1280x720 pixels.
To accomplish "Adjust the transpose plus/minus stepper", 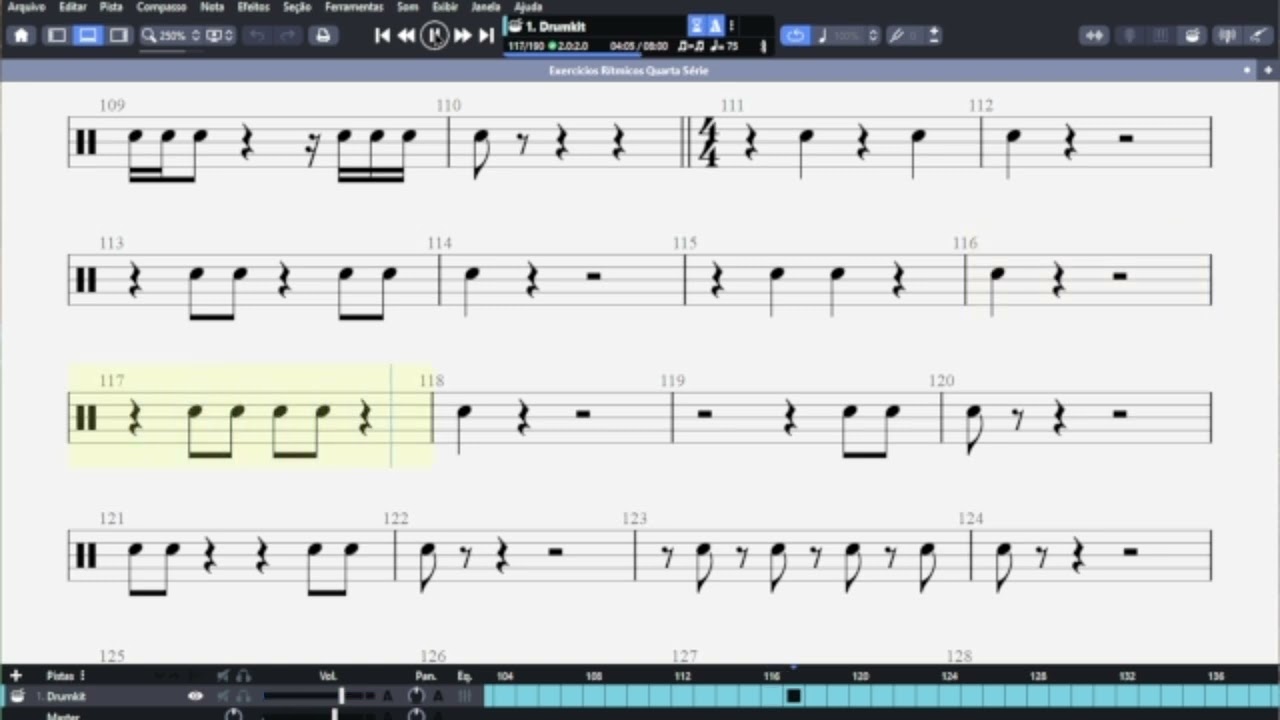I will 934,36.
